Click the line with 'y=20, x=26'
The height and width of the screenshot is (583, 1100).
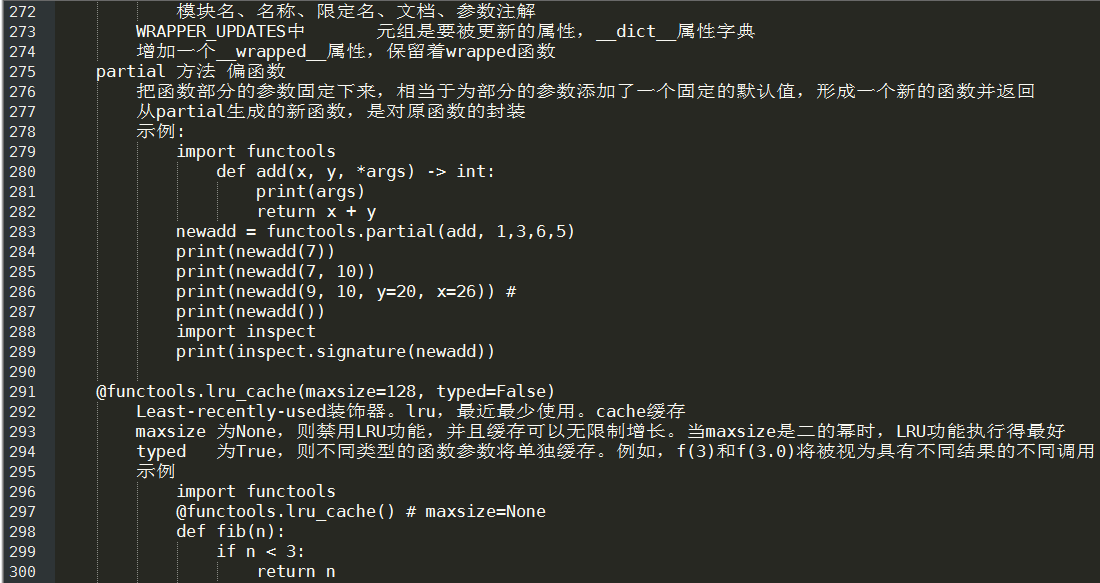[x=346, y=292]
